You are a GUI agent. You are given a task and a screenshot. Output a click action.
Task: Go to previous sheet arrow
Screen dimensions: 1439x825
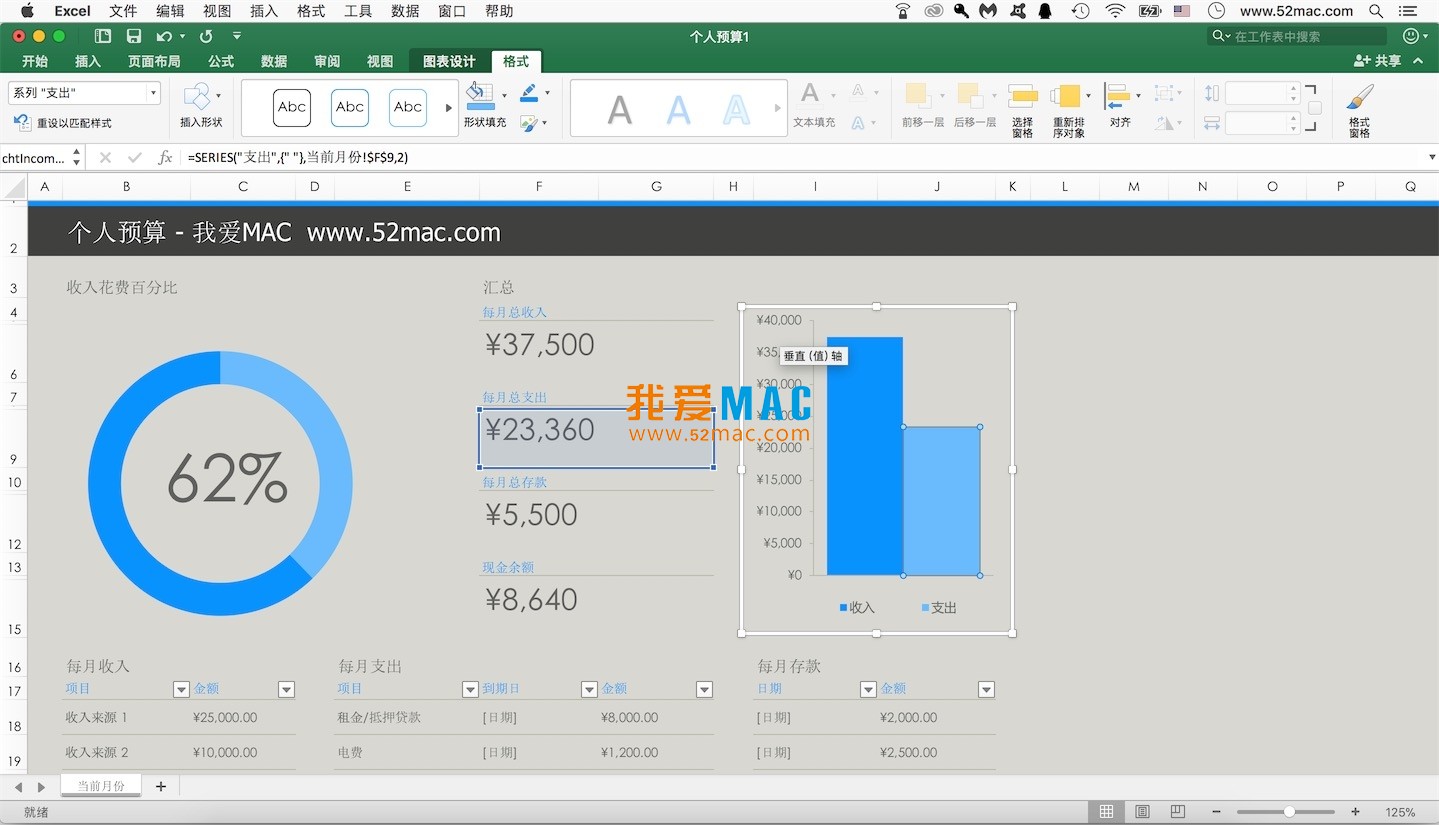tap(19, 787)
